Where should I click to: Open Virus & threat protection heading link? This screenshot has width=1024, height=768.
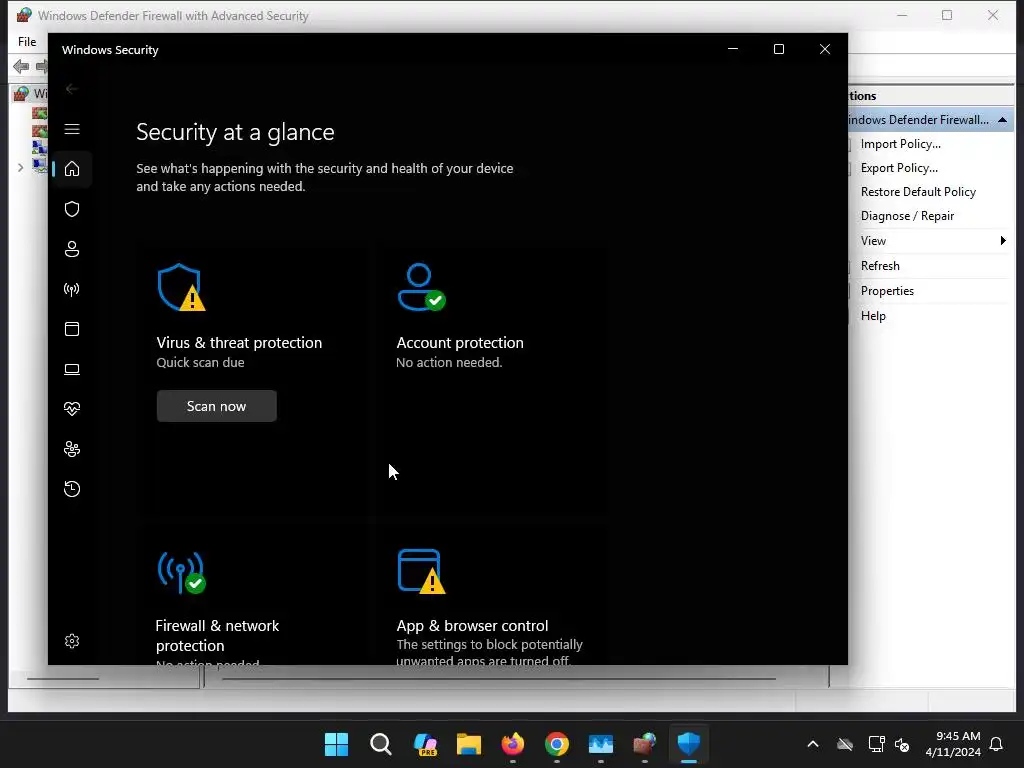click(x=239, y=343)
